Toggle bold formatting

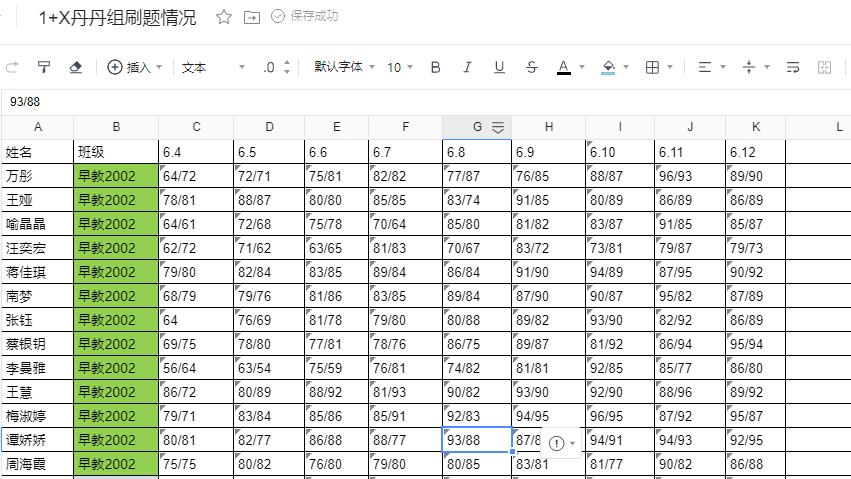[435, 67]
